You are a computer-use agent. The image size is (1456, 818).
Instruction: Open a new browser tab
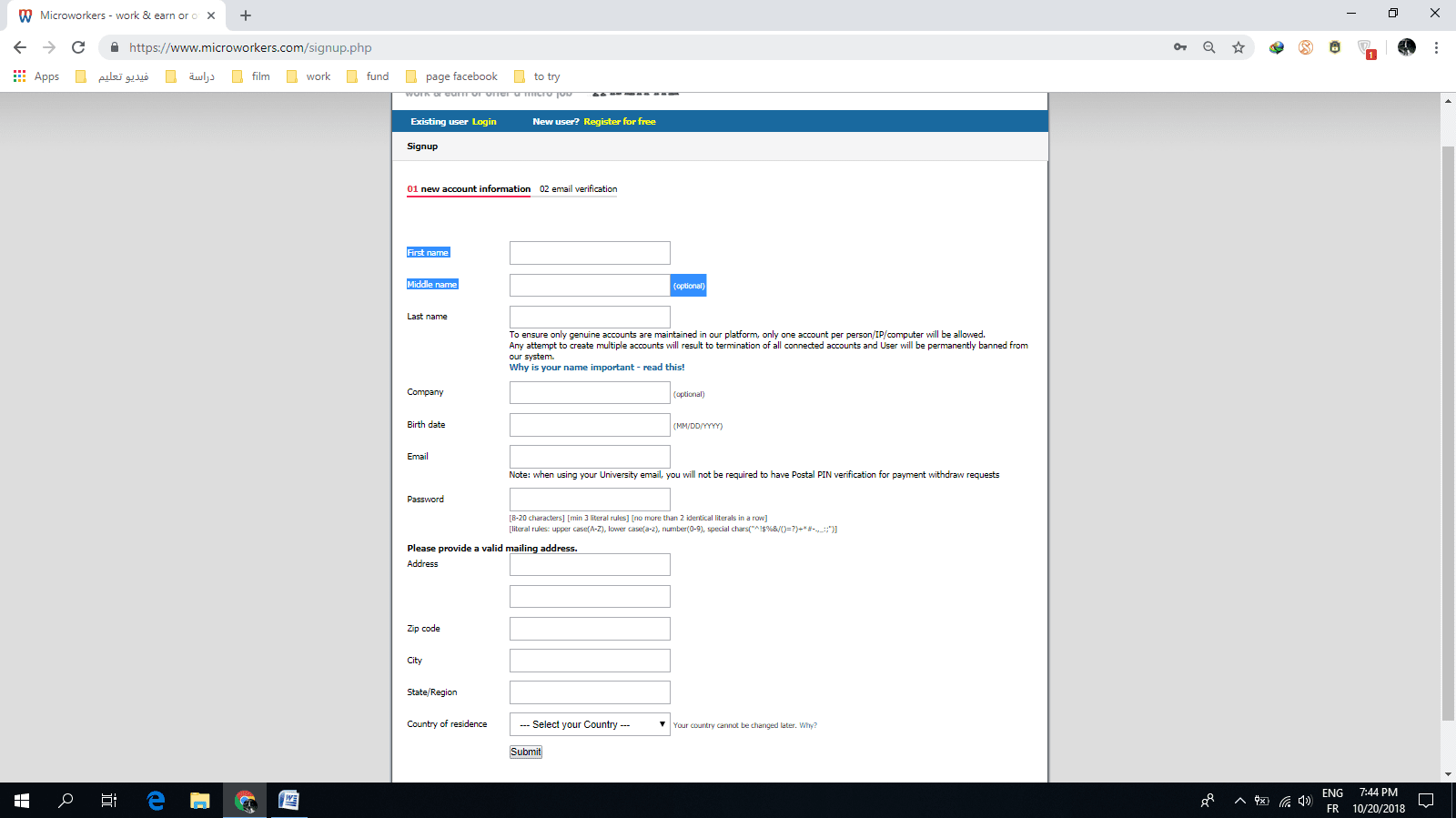pyautogui.click(x=246, y=15)
